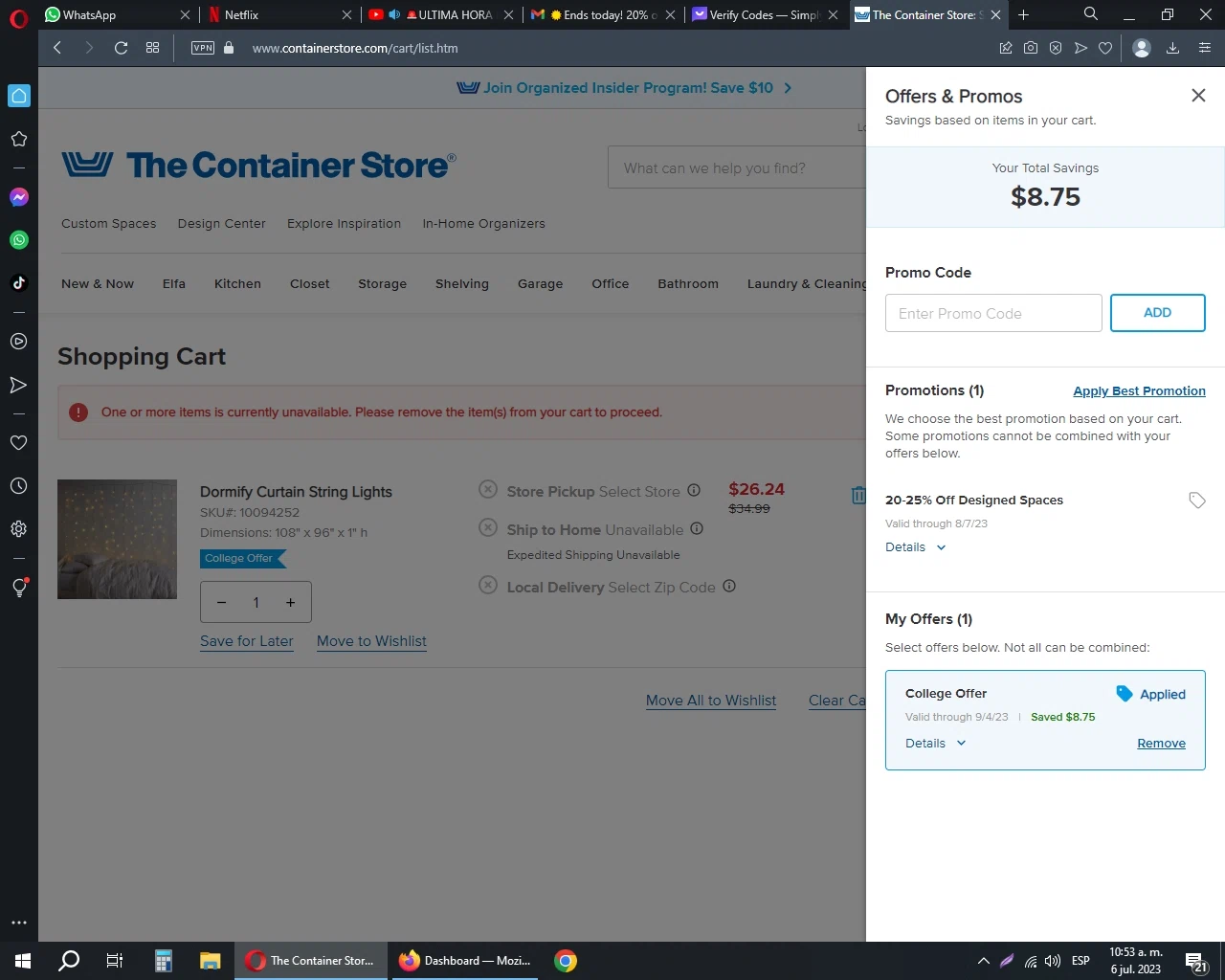The width and height of the screenshot is (1225, 980).
Task: Take a snapshot with camera icon
Action: pos(1031,48)
